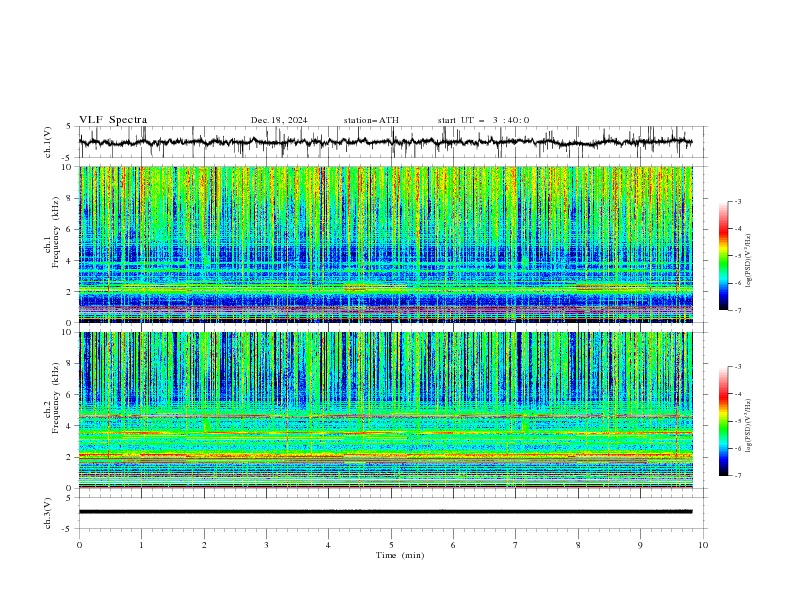Image resolution: width=792 pixels, height=612 pixels.
Task: Click time axis tick label "9"
Action: pyautogui.click(x=640, y=545)
